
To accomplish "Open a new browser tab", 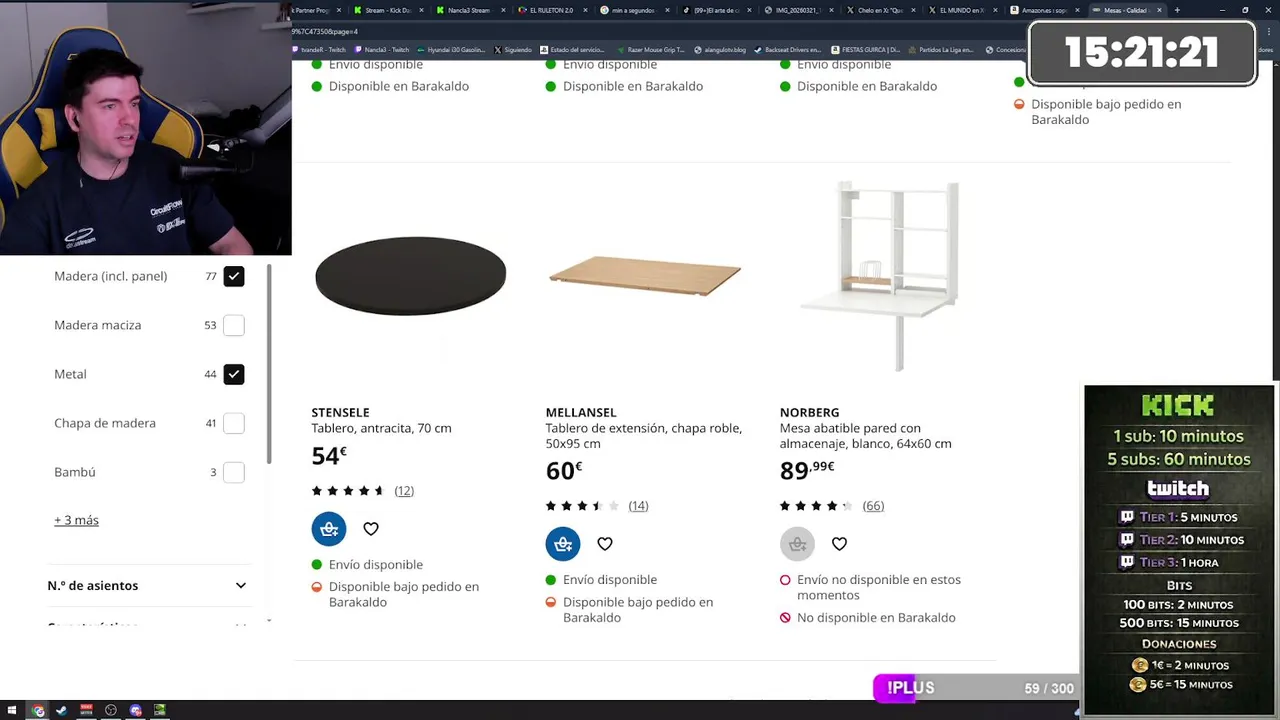I will (x=1177, y=10).
